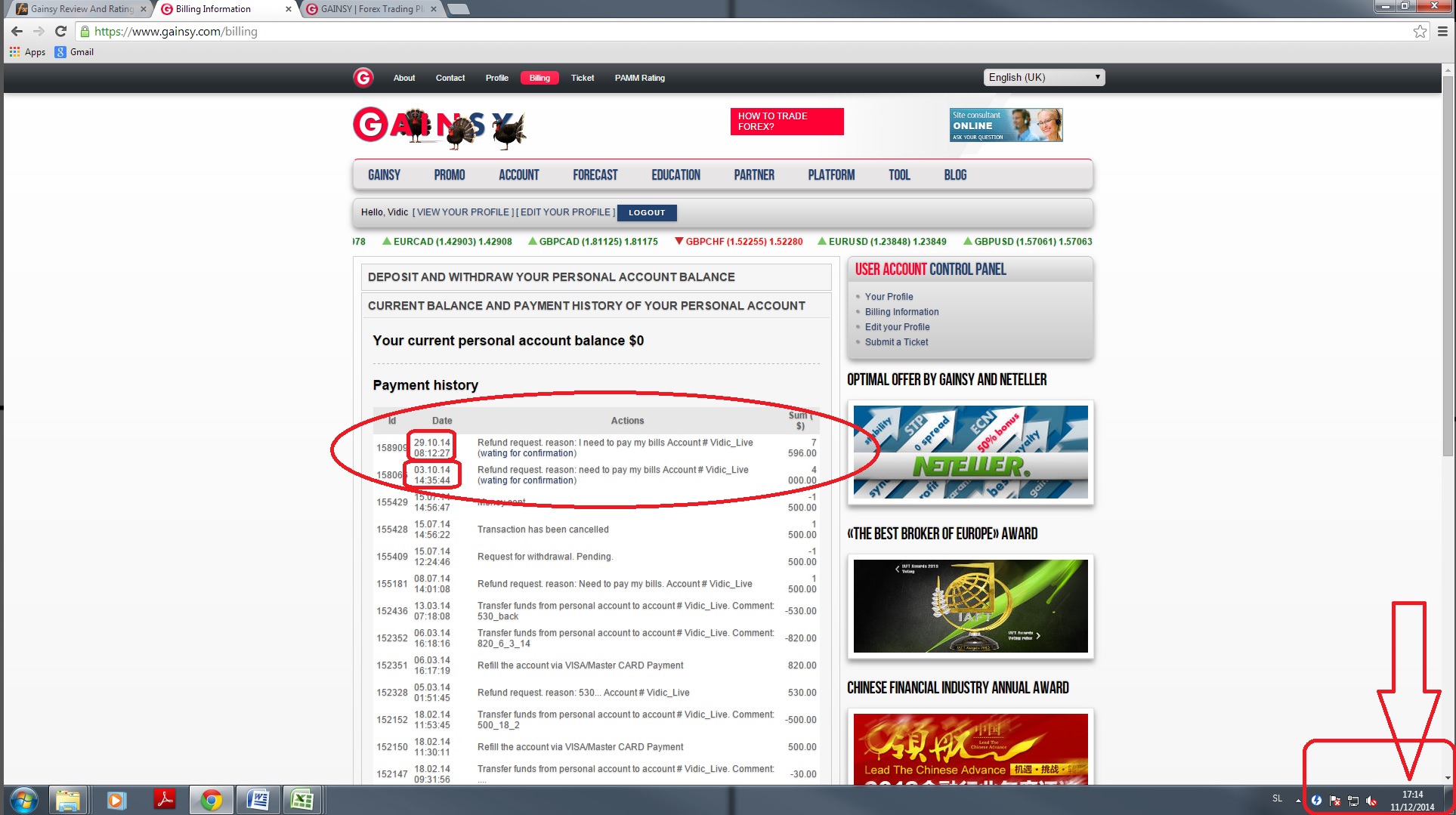Click the LOGOUT button
Screen dimensions: 1456x815
[x=647, y=213]
